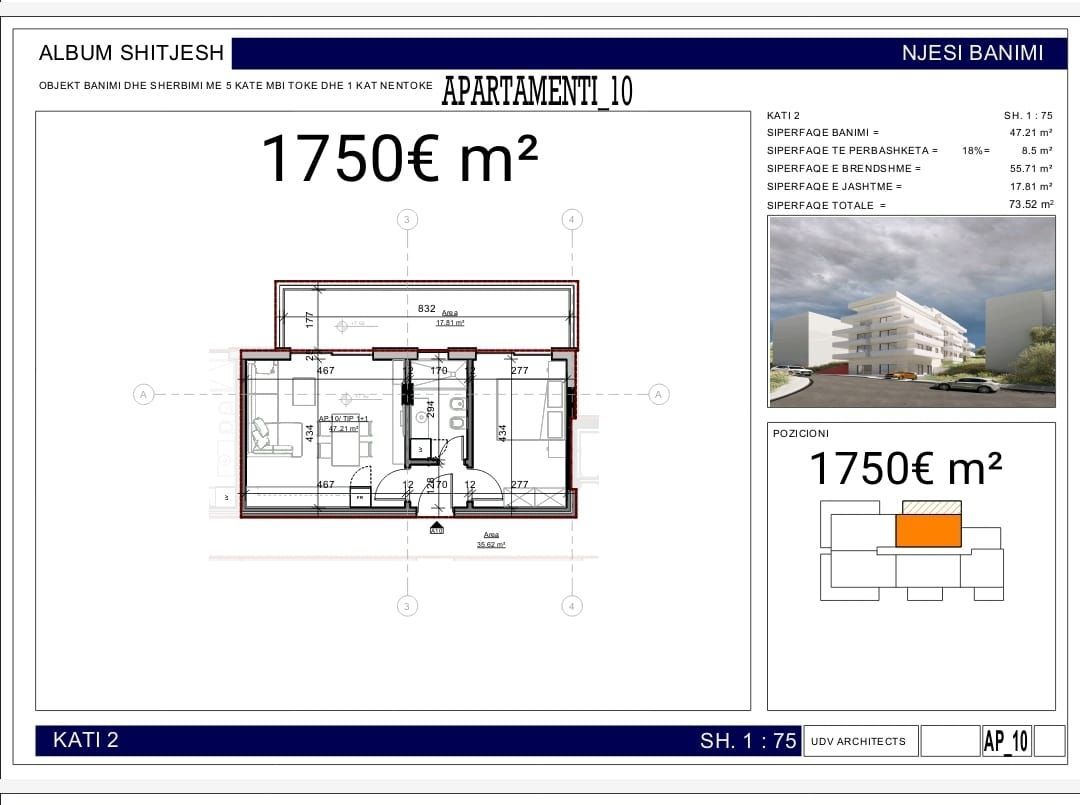
Task: Click the grid marker A on the left
Action: point(143,395)
